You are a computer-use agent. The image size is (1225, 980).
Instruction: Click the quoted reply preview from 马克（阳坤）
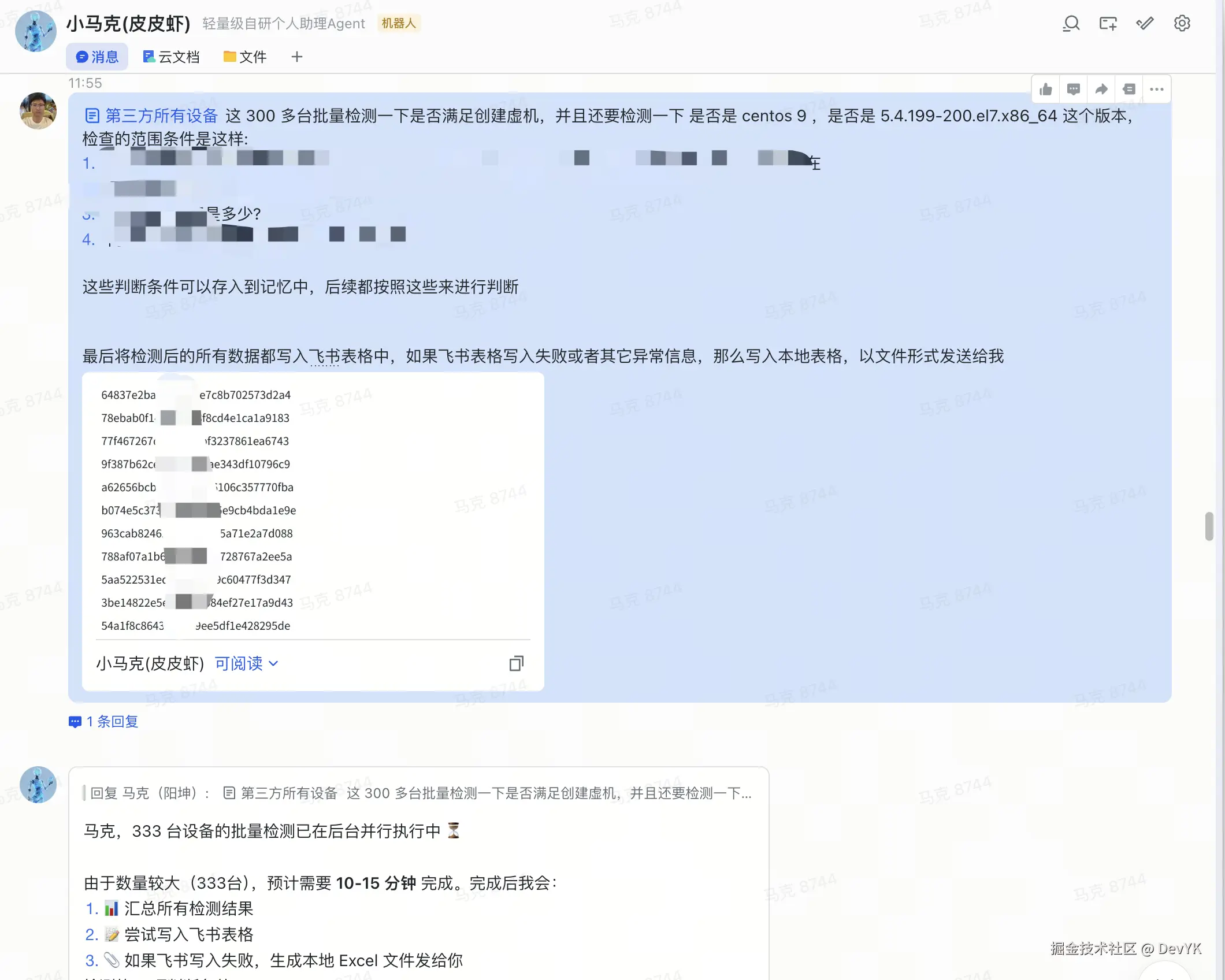(416, 793)
